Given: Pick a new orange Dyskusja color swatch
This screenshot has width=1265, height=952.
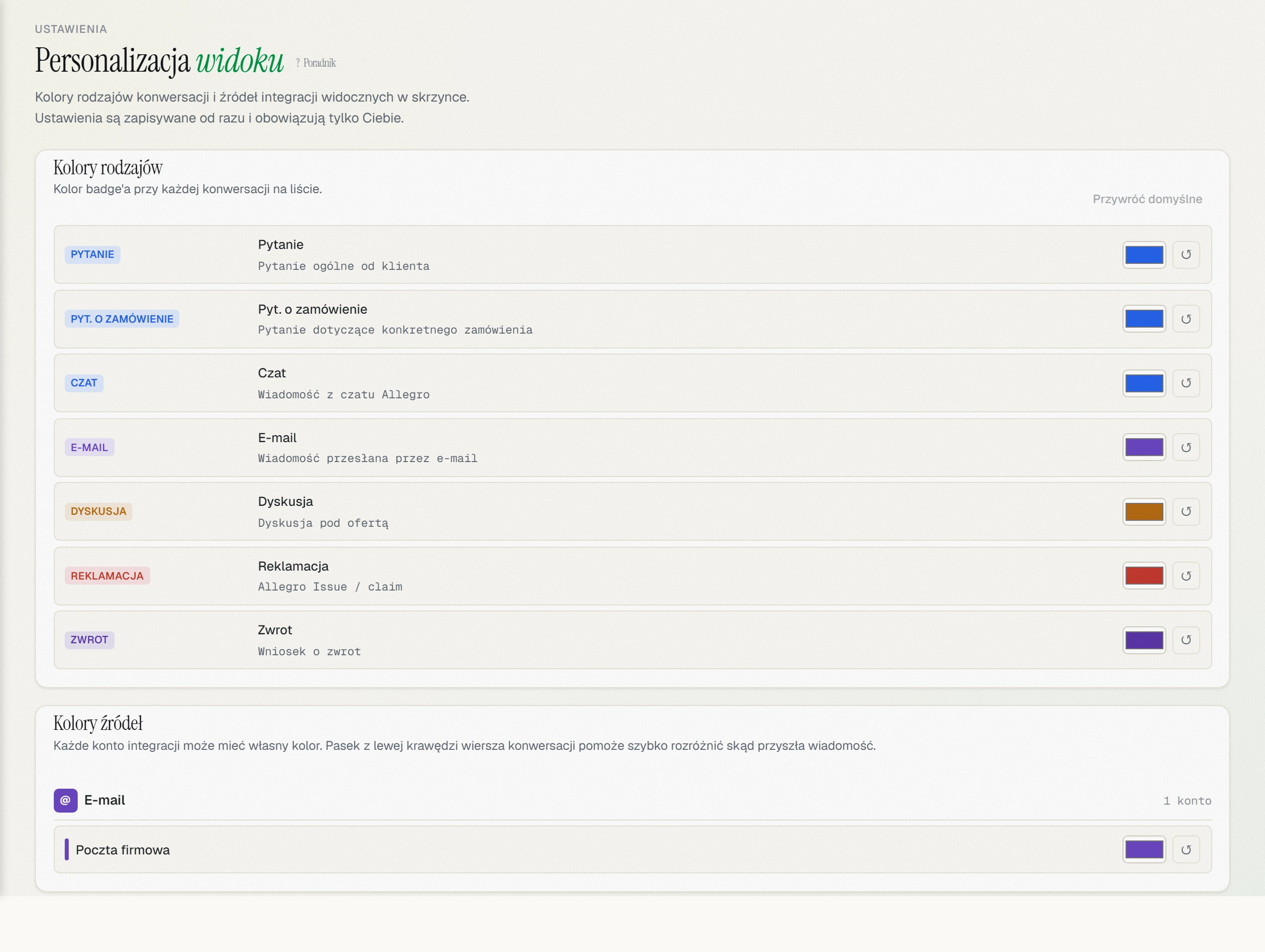Looking at the screenshot, I should click(1144, 512).
